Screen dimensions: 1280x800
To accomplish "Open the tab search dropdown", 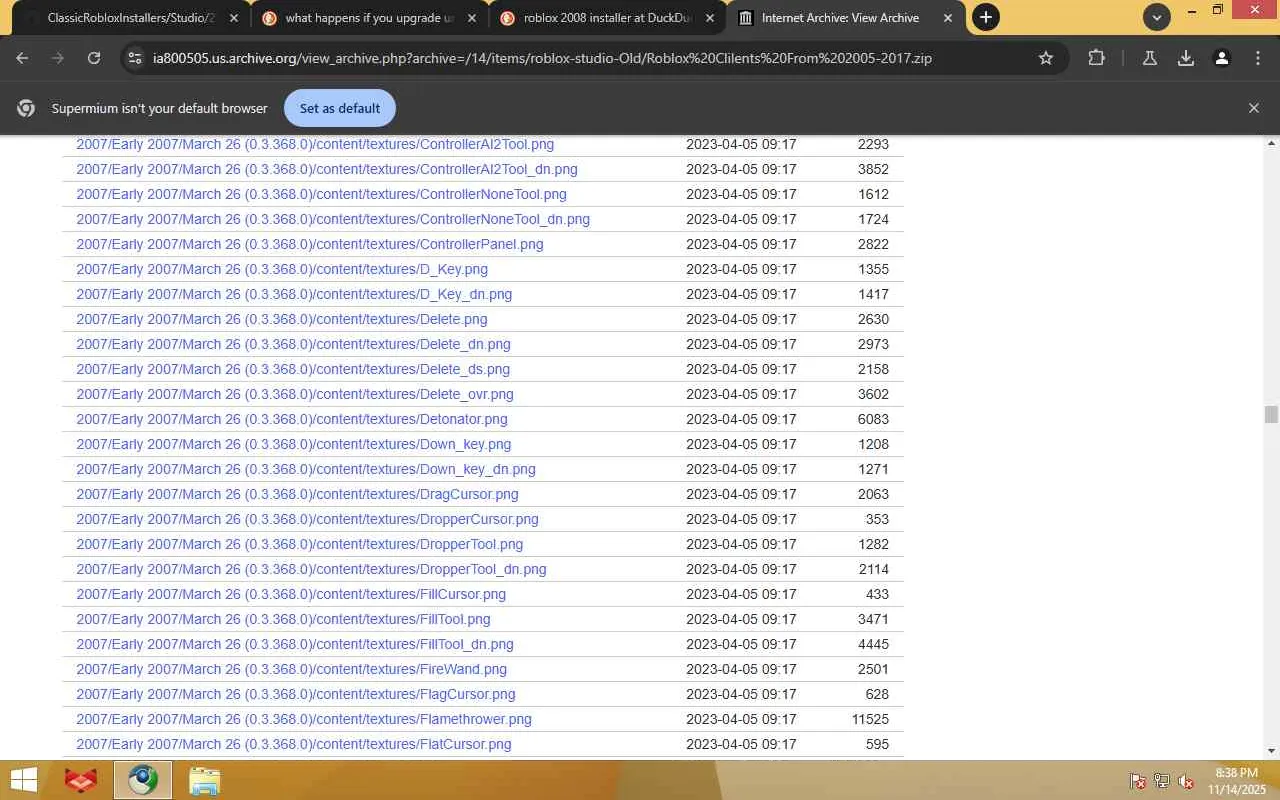I will pos(1156,17).
